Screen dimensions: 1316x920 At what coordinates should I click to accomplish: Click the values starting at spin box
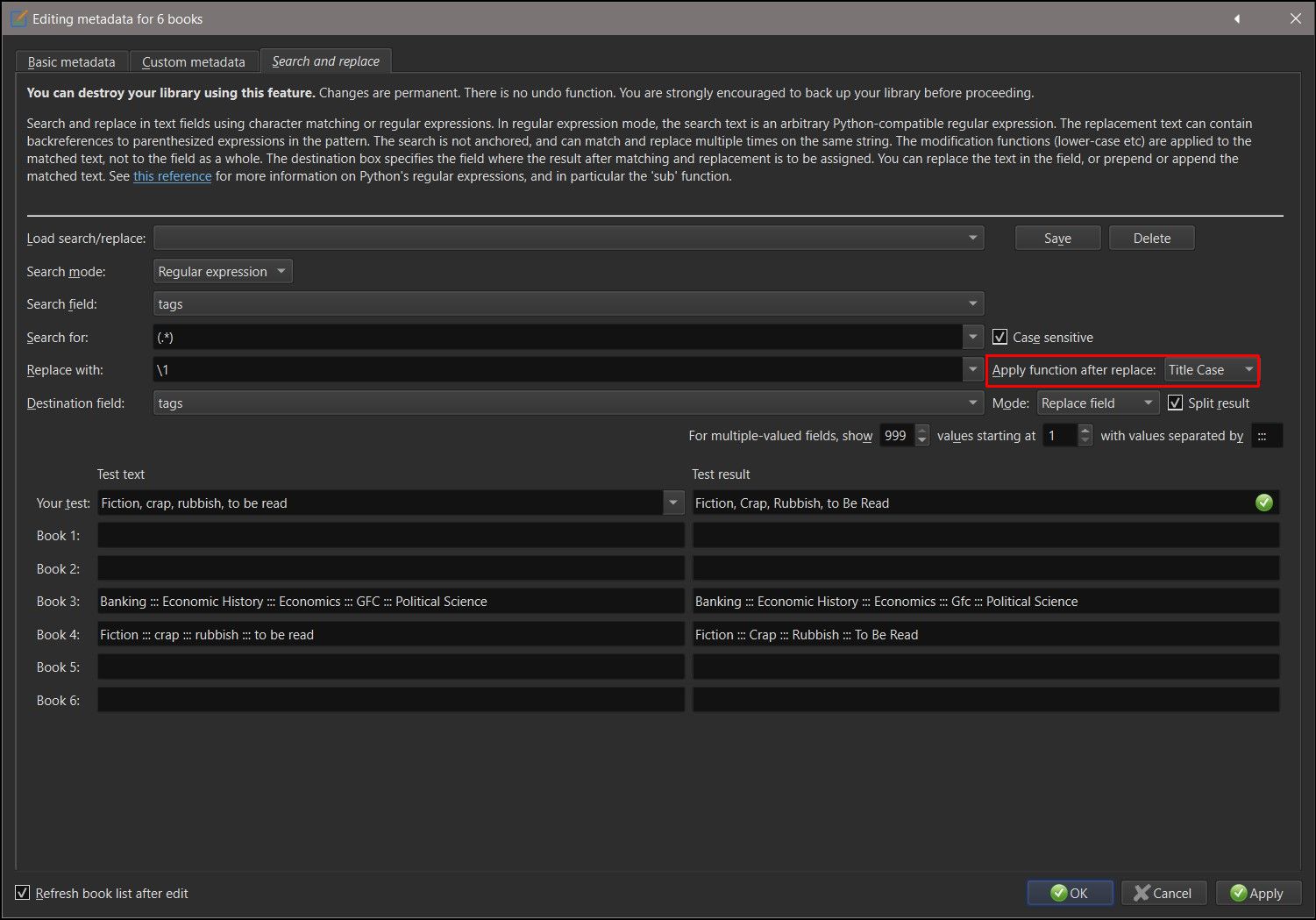point(1067,435)
